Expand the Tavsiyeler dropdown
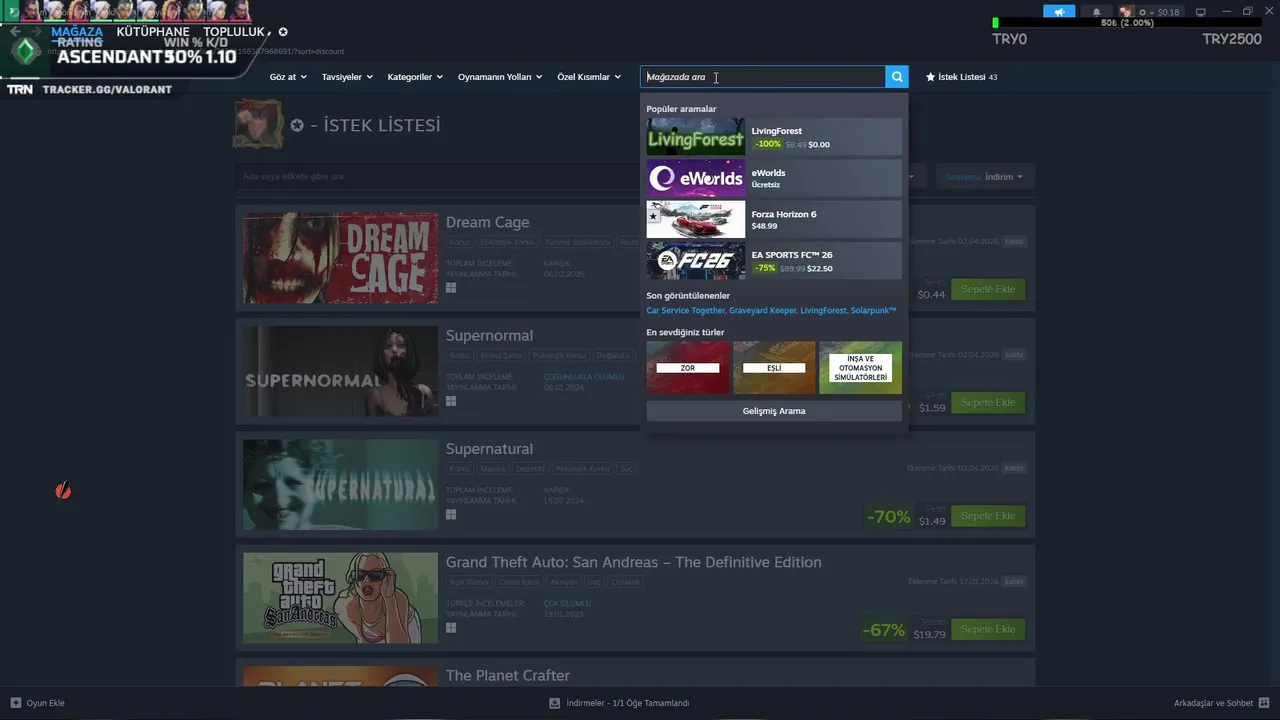This screenshot has width=1280, height=720. click(x=347, y=77)
